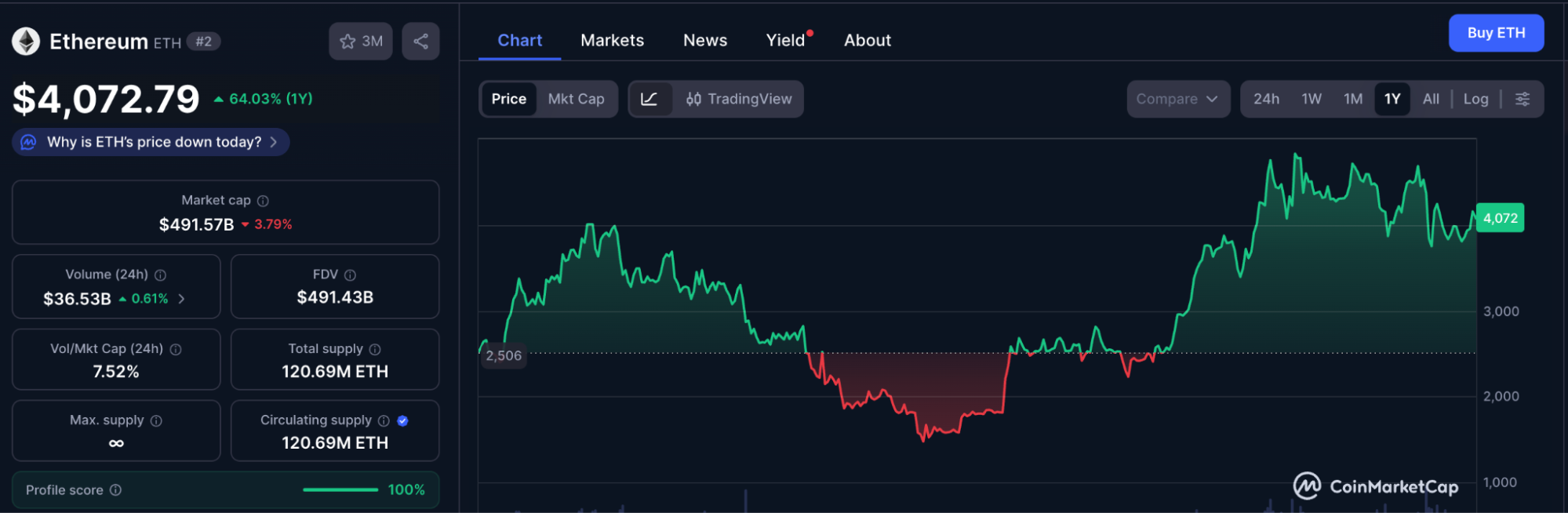Viewport: 1568px width, 513px height.
Task: Click Market cap info icon
Action: [263, 201]
